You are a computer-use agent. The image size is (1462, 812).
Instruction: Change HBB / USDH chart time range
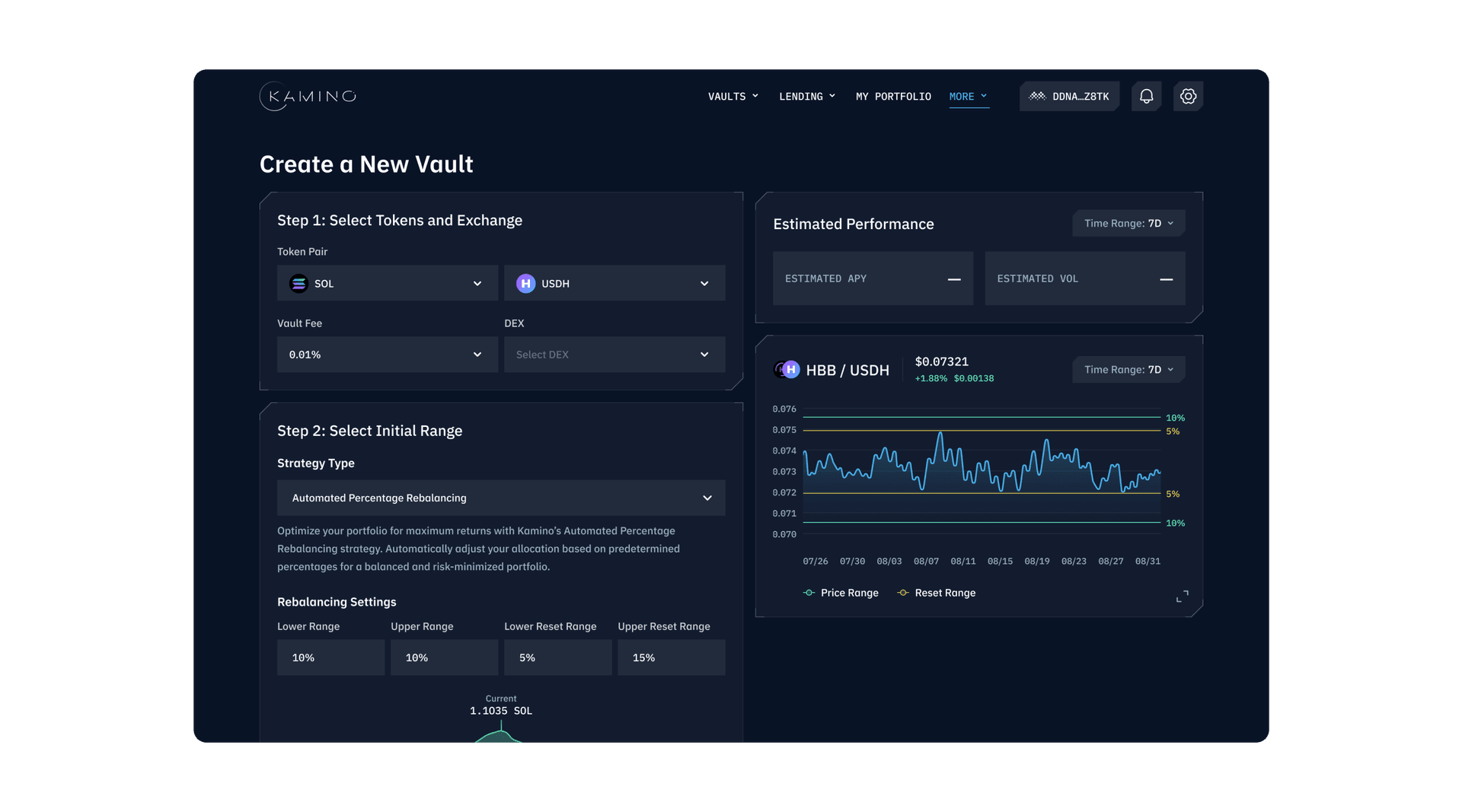(x=1128, y=369)
